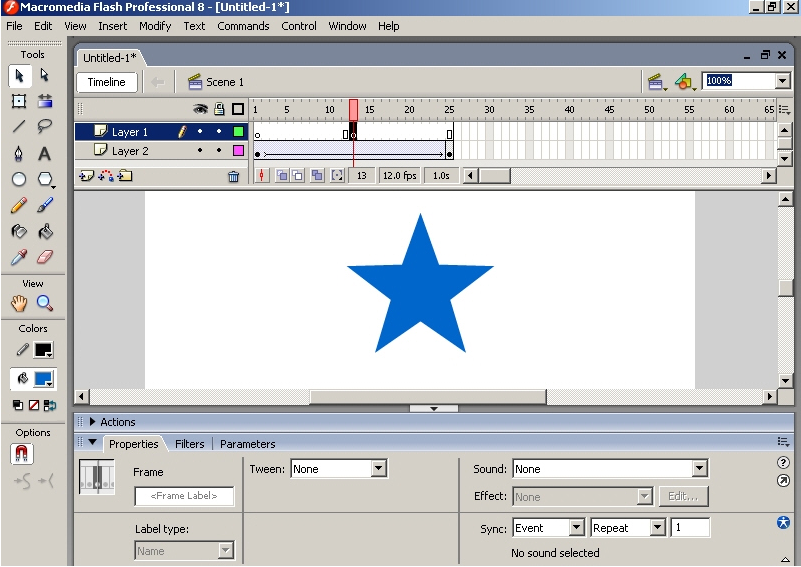Click the Edit Scene clapper icon
The height and width of the screenshot is (567, 801).
click(x=656, y=82)
